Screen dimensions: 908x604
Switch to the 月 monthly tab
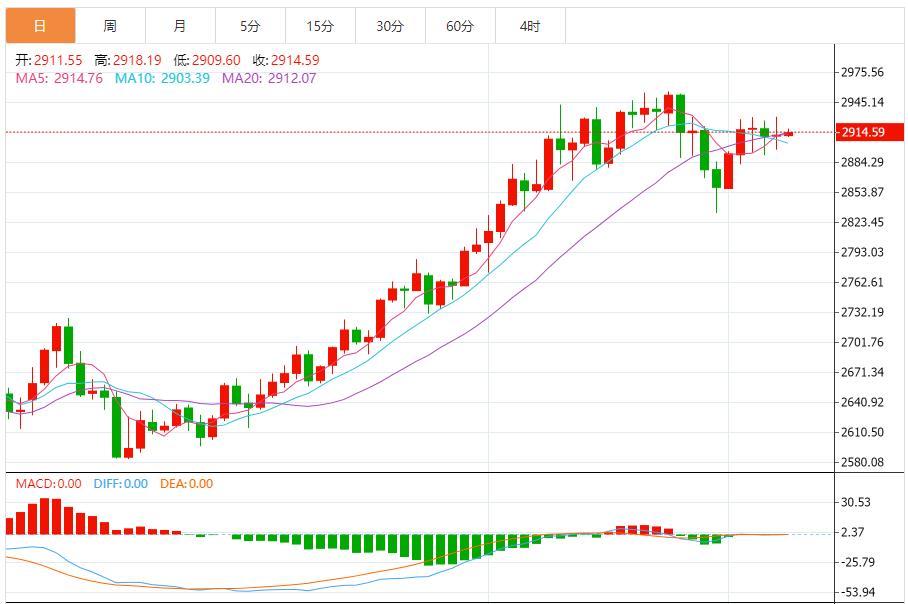click(179, 26)
